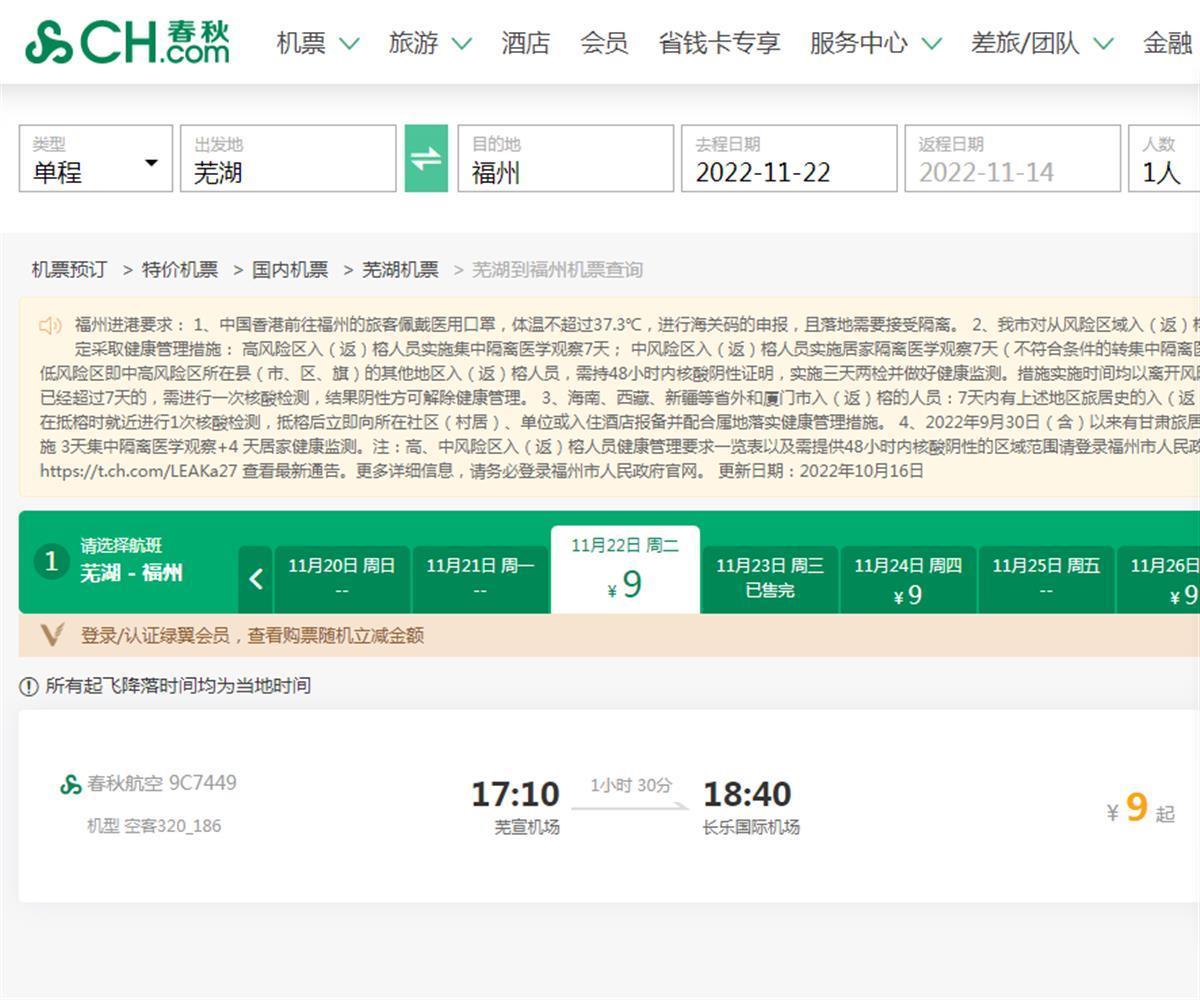Open the 类型 单程 trip type dropdown
1200x1000 pixels.
click(96, 159)
